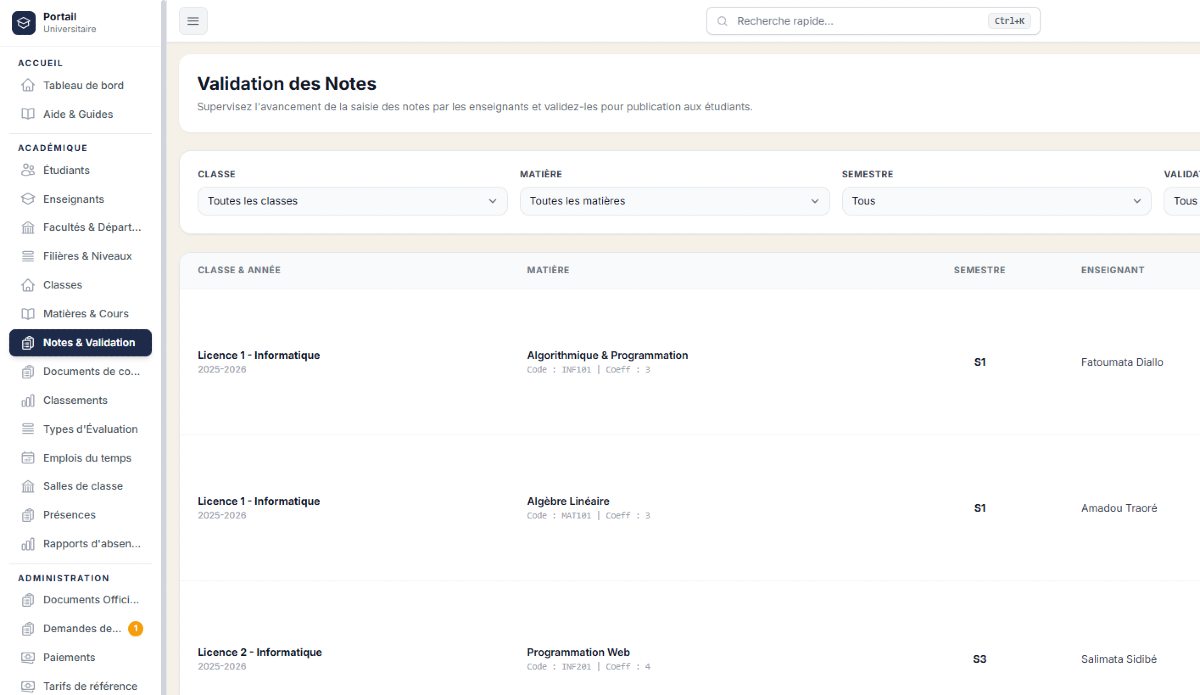1200x695 pixels.
Task: Click the Paiements banknote icon
Action: tap(28, 657)
